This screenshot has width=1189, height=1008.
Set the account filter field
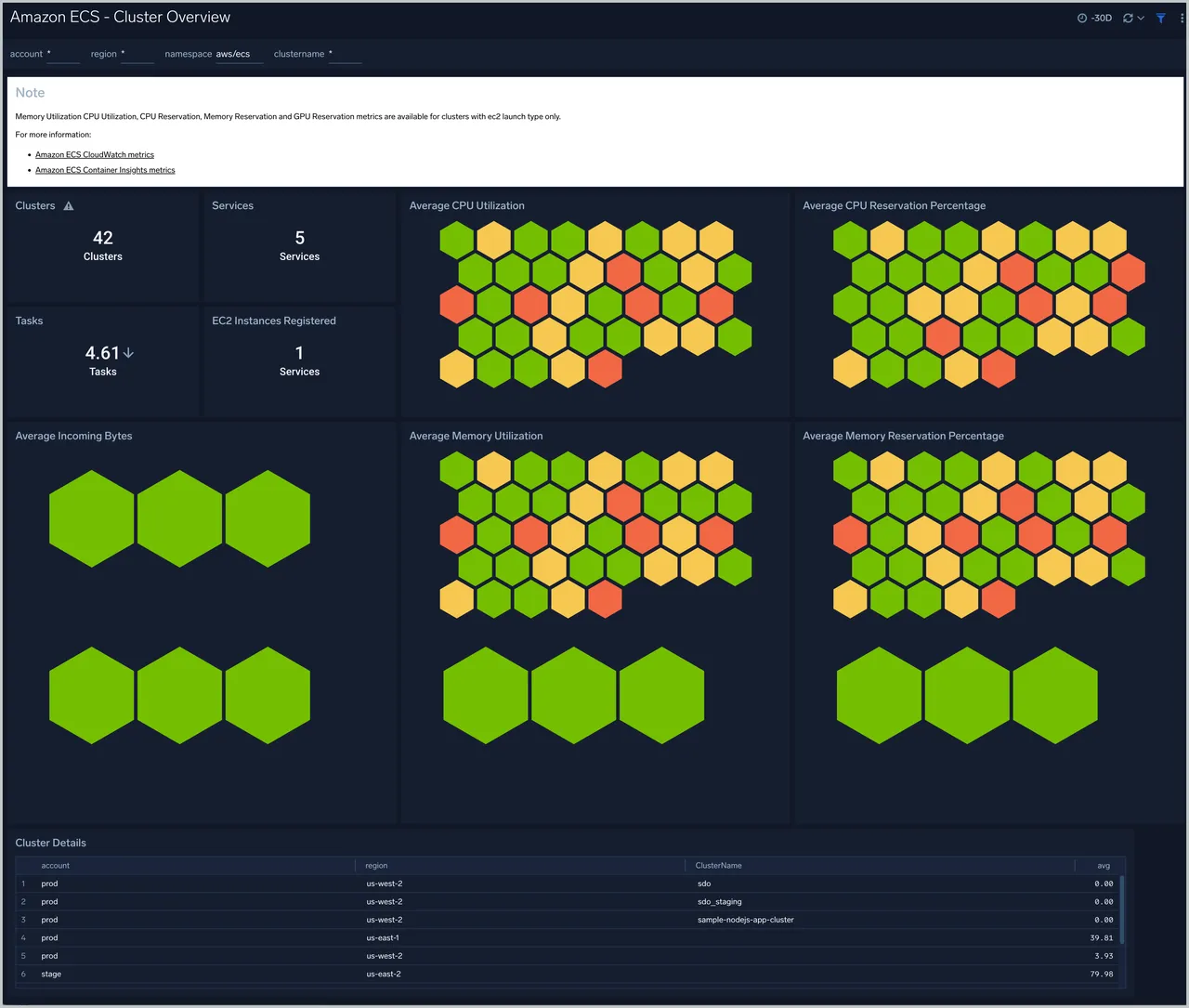62,55
